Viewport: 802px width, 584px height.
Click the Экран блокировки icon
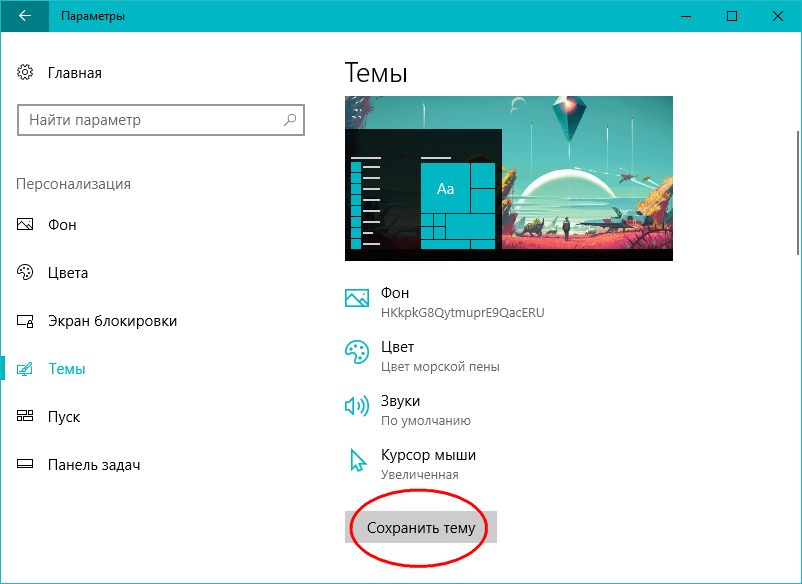click(25, 321)
